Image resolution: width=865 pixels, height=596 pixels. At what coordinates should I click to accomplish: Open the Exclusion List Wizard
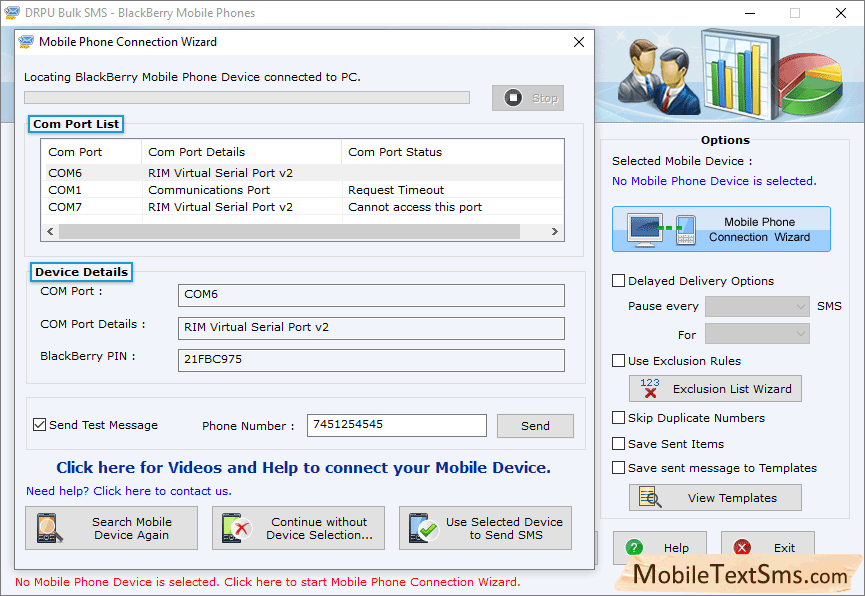[x=716, y=389]
